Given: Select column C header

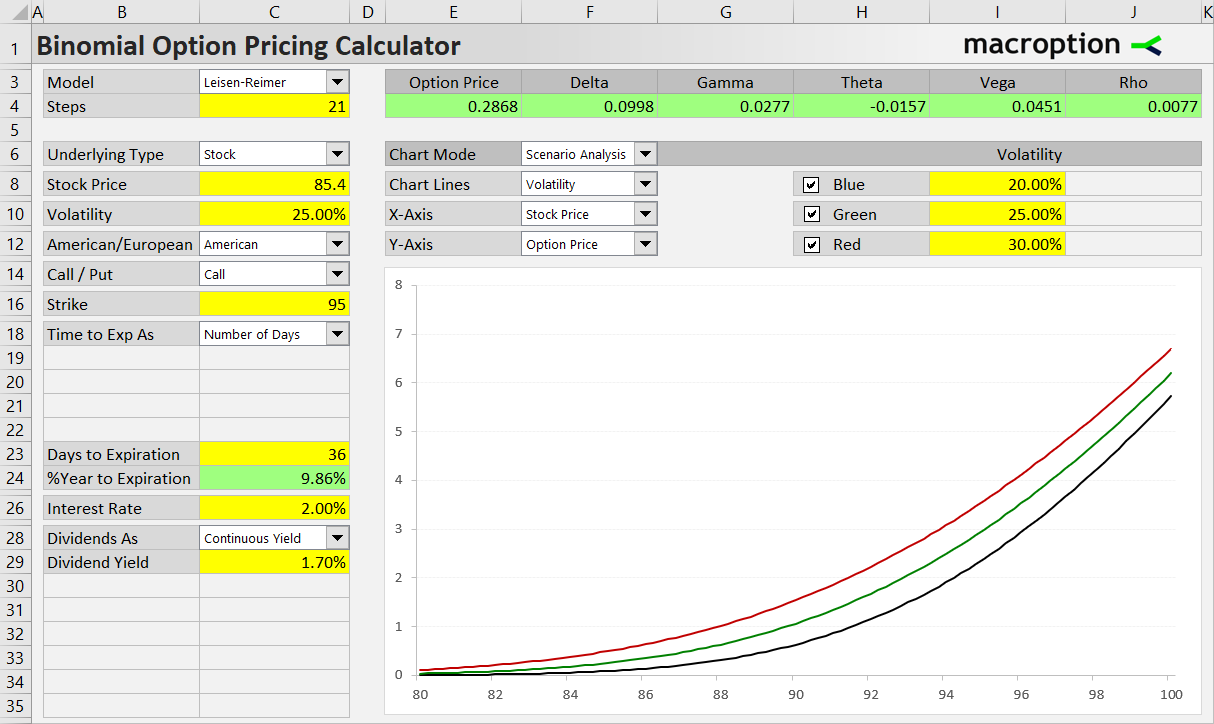Looking at the screenshot, I should click(x=275, y=12).
